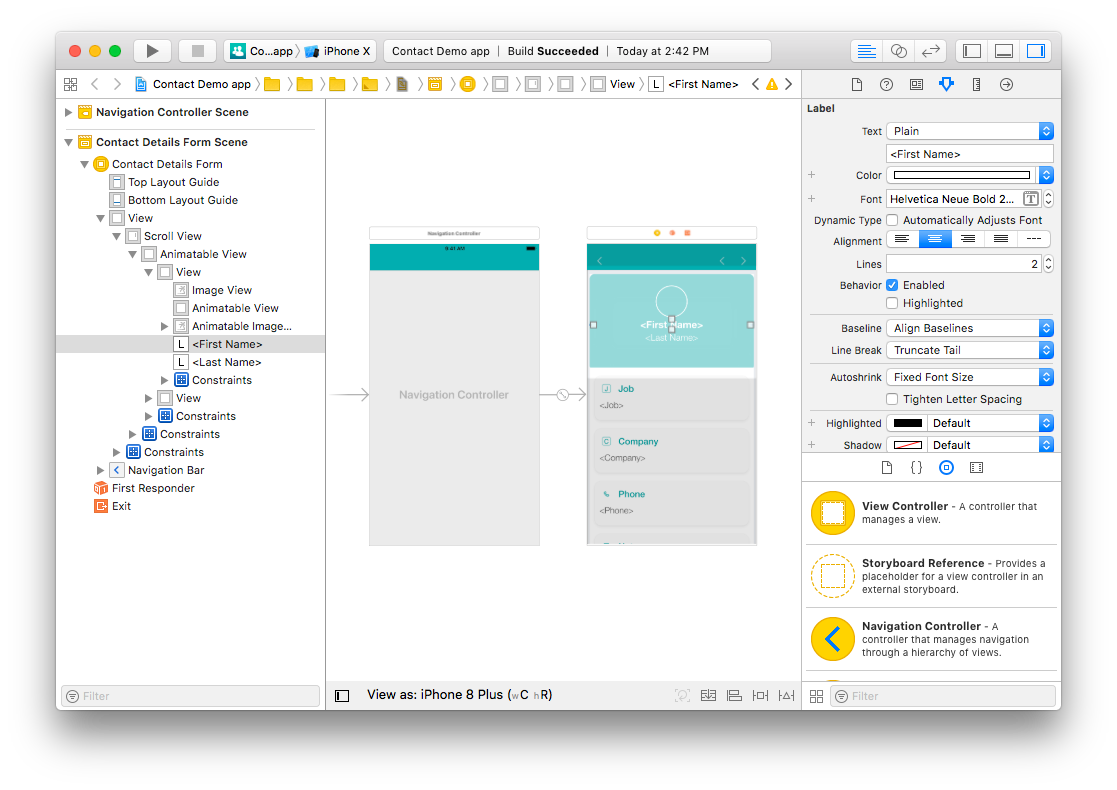Open the Shadow color swatch

[908, 445]
